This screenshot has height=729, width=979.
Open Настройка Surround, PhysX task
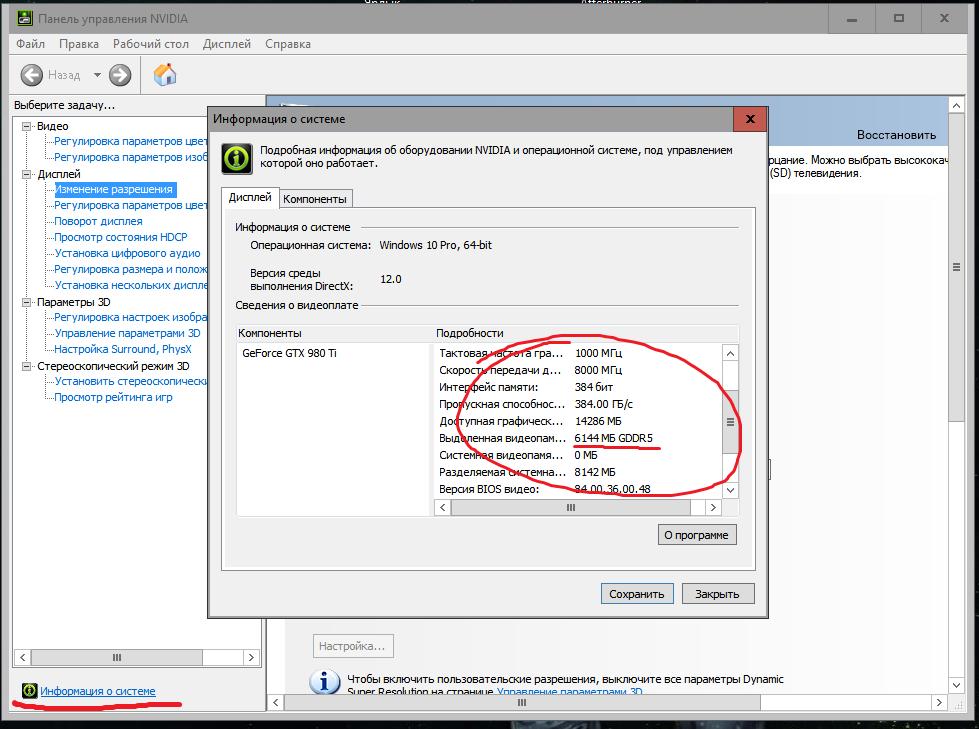click(123, 349)
